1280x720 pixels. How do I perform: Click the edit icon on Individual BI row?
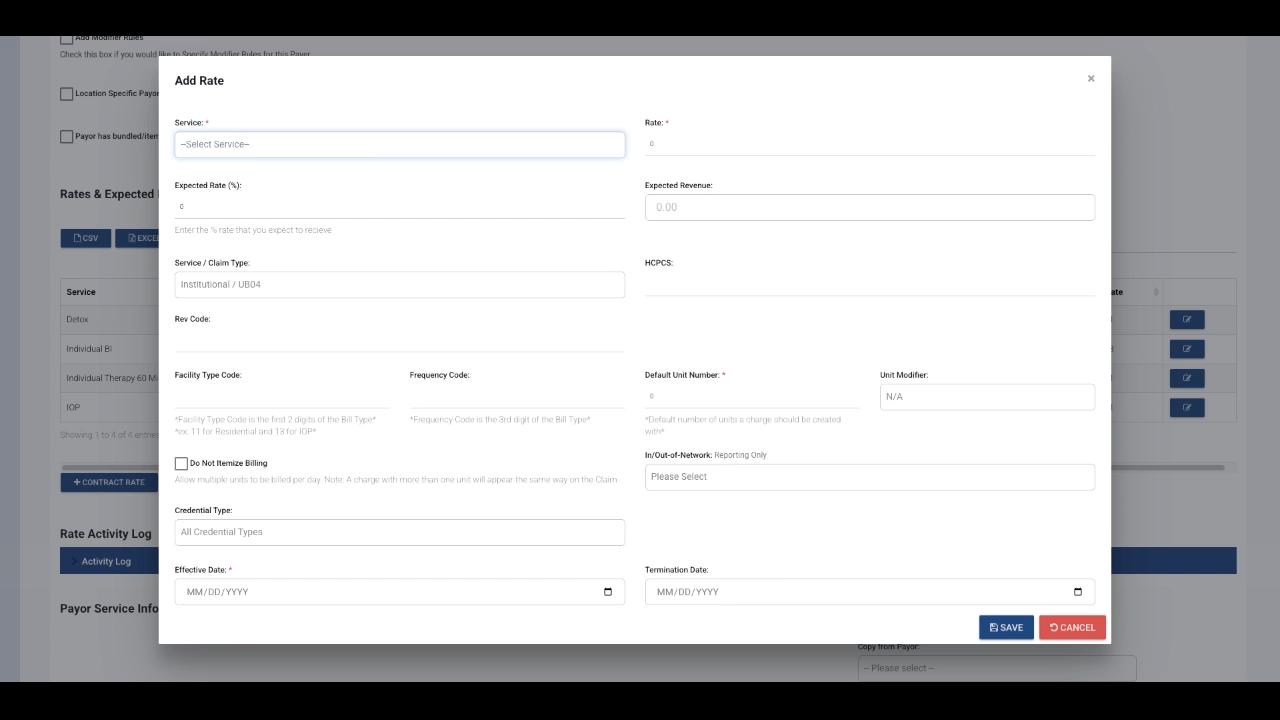(x=1187, y=348)
